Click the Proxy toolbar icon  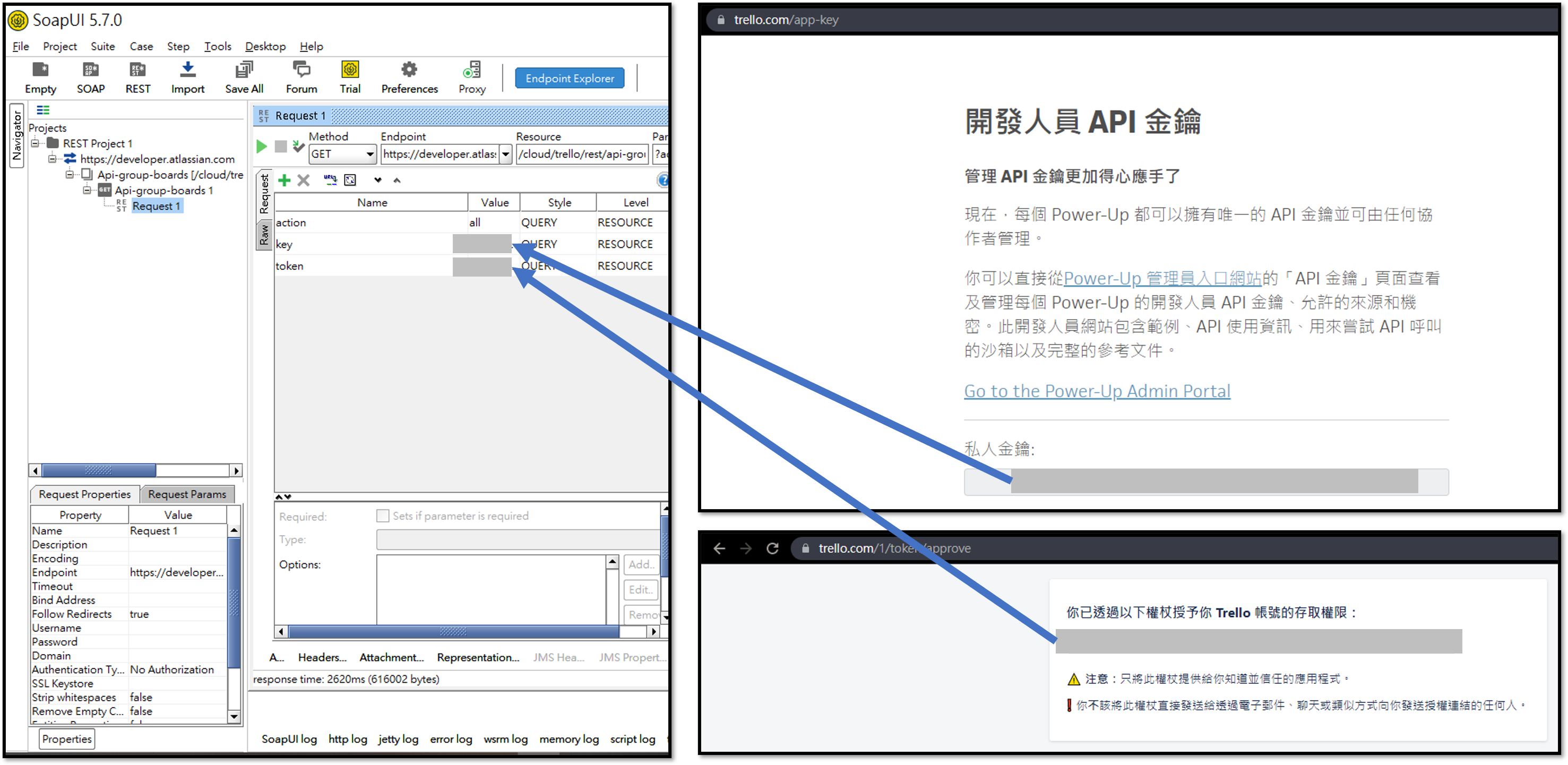point(472,70)
